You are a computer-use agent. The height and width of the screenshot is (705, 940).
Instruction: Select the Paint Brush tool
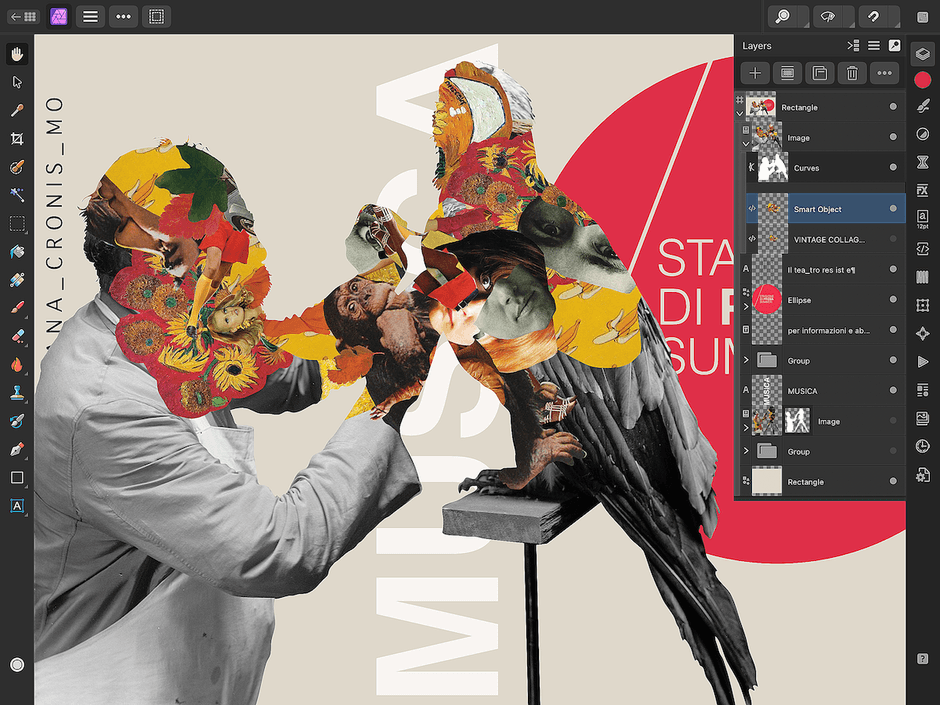click(17, 309)
